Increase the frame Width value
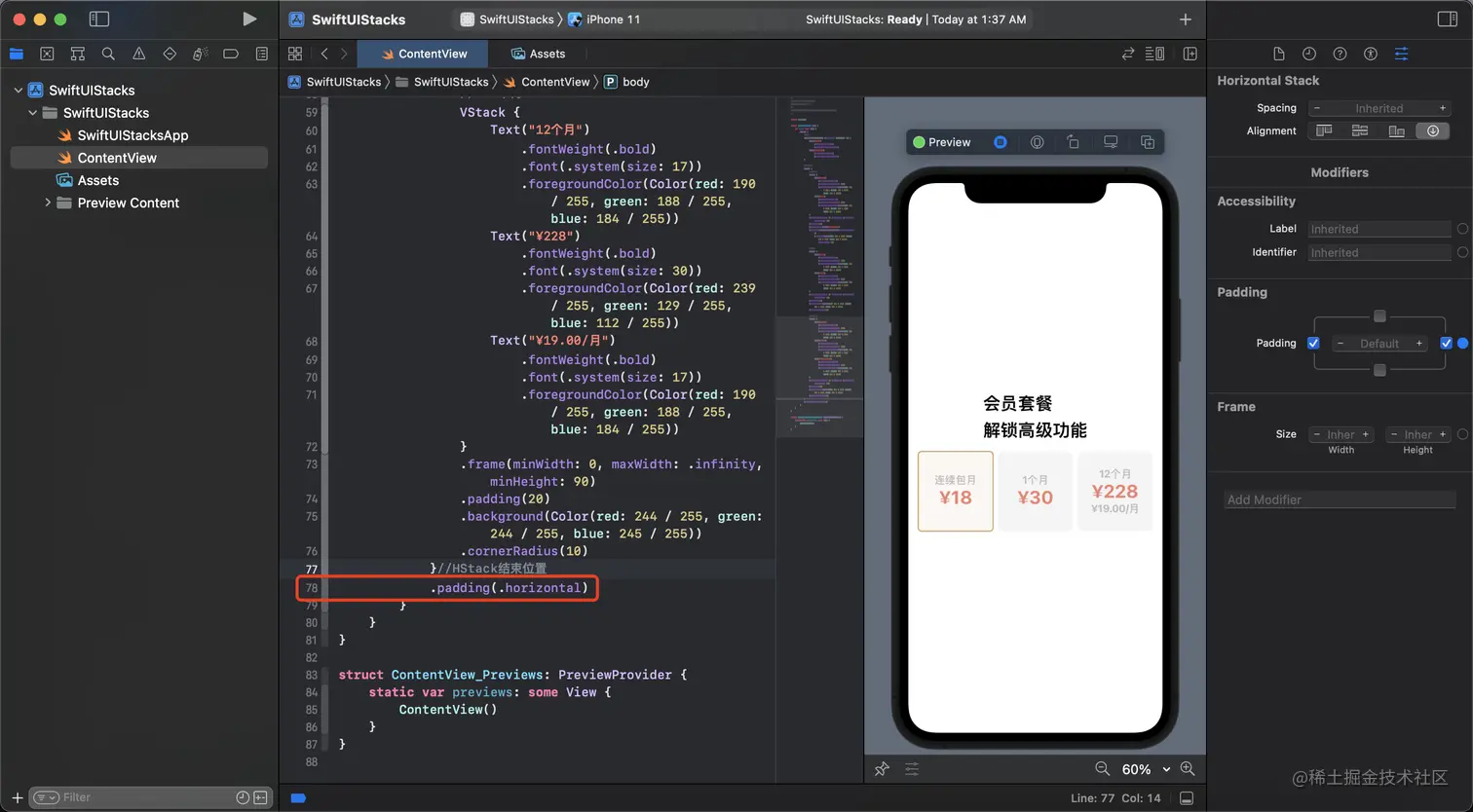This screenshot has width=1473, height=812. pos(1366,434)
